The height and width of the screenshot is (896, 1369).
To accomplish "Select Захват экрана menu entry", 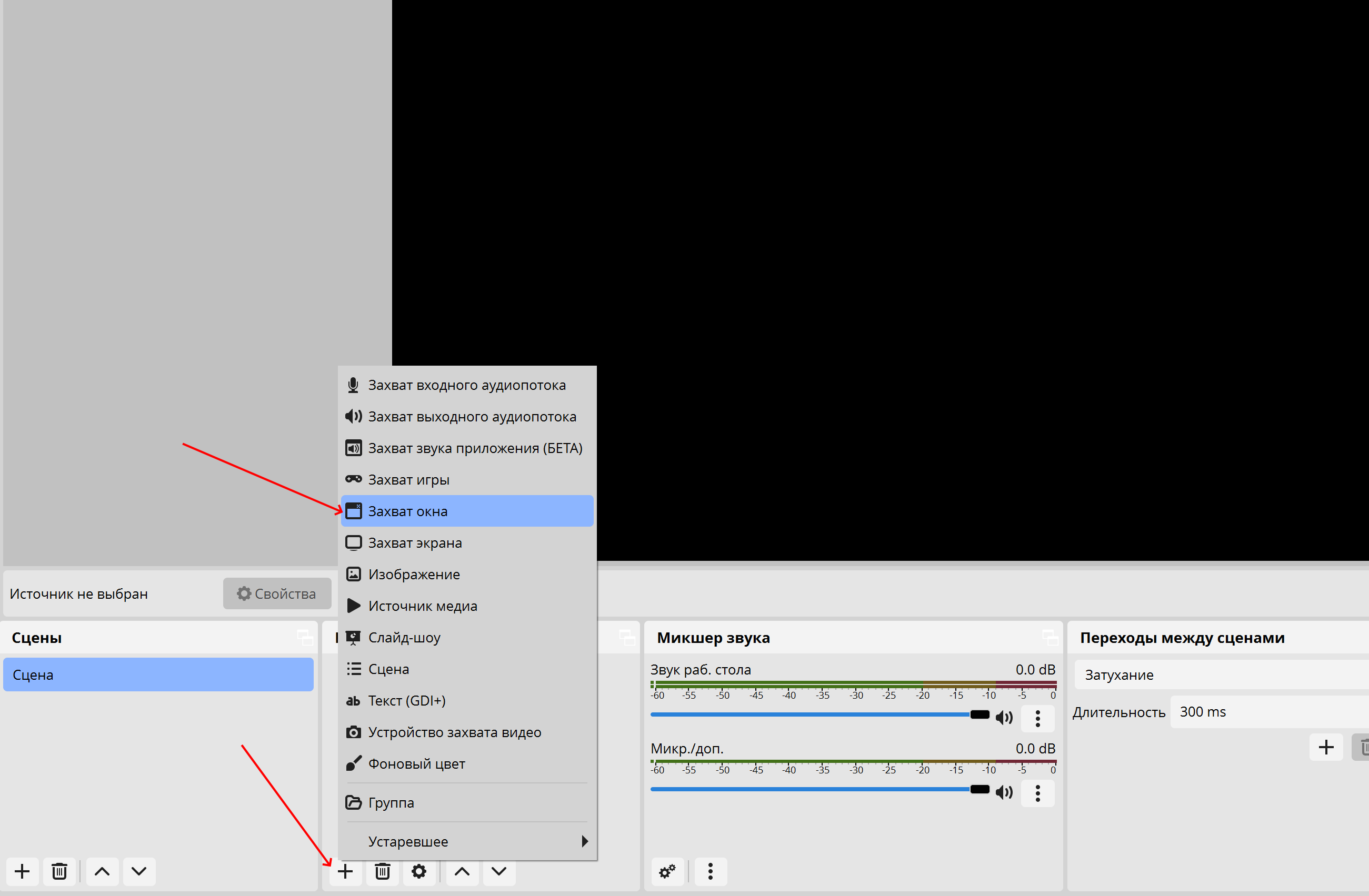I will [x=467, y=543].
